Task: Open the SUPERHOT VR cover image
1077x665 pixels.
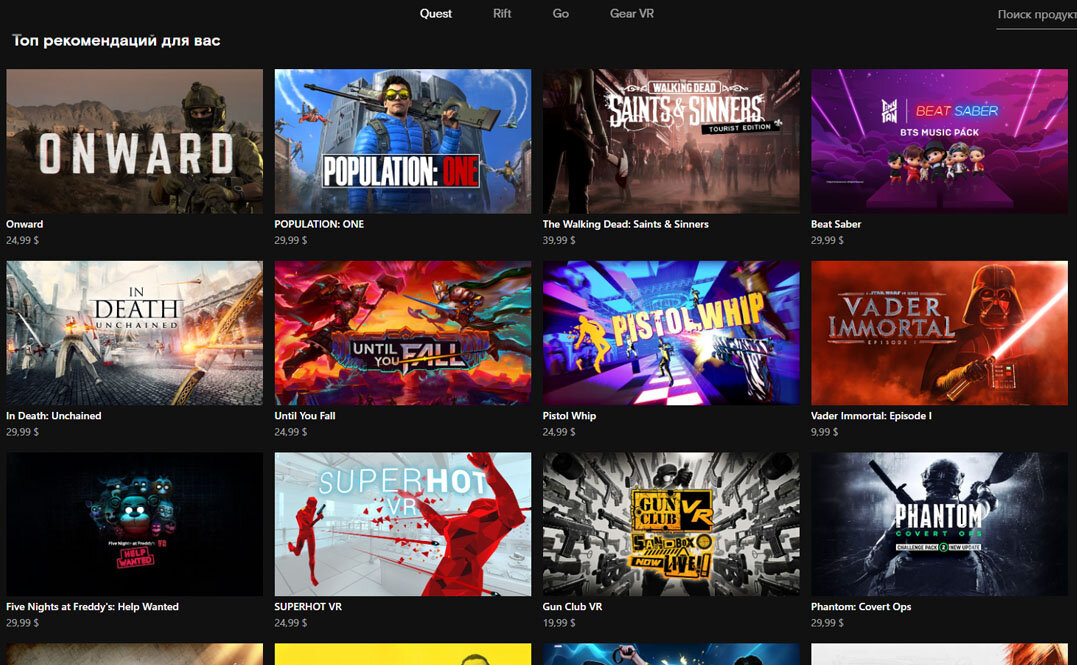Action: point(403,524)
